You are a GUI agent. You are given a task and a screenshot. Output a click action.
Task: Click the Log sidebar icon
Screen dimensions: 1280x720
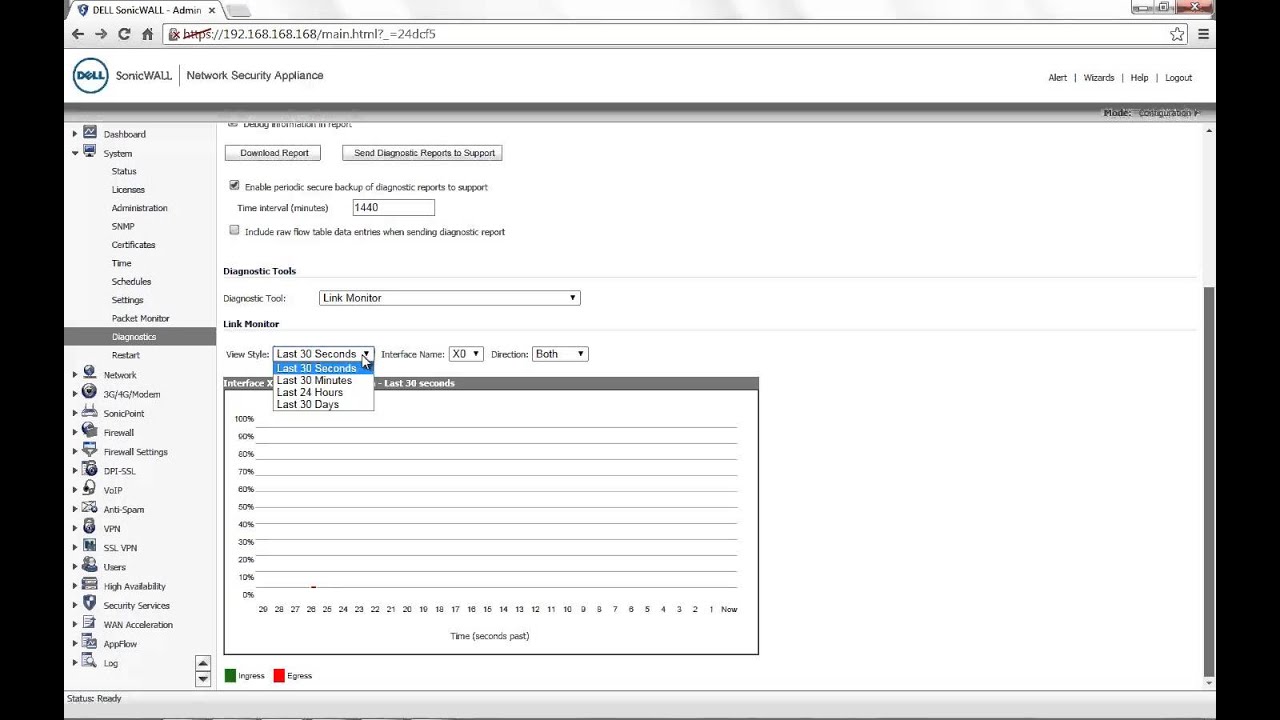[90, 662]
